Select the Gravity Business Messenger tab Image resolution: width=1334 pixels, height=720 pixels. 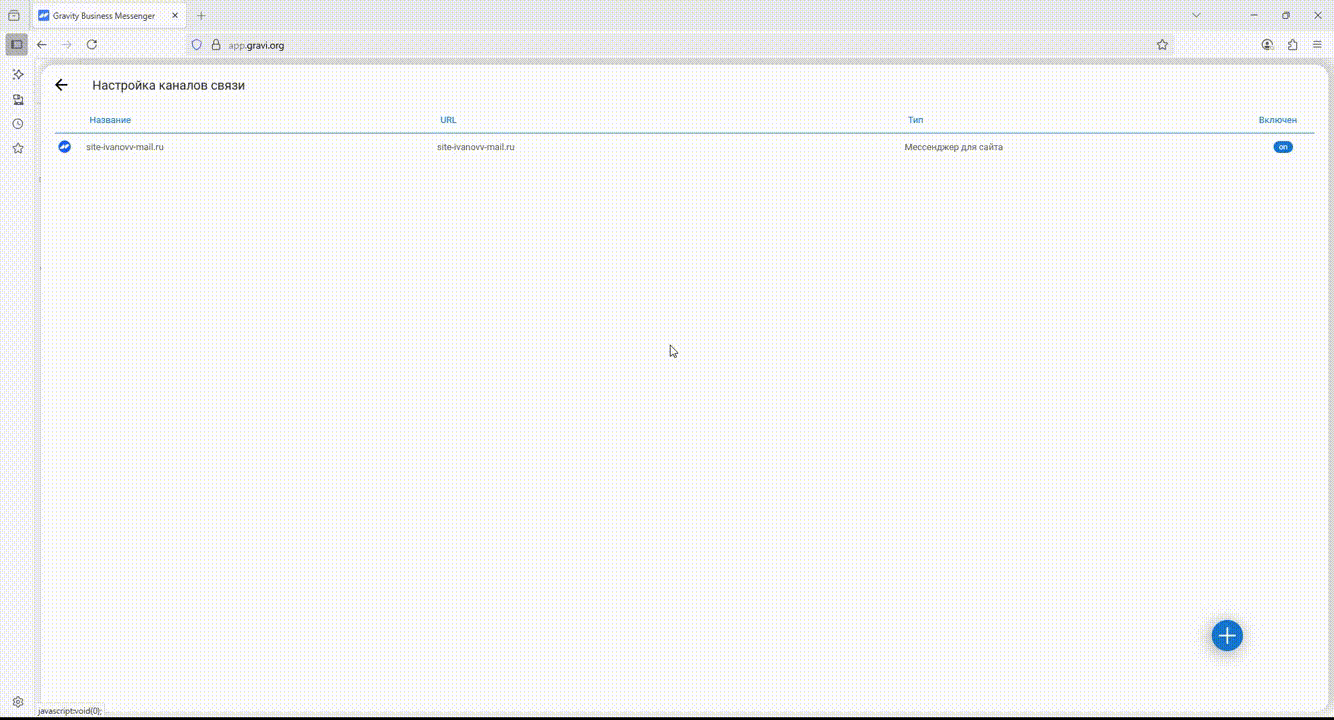tap(105, 16)
